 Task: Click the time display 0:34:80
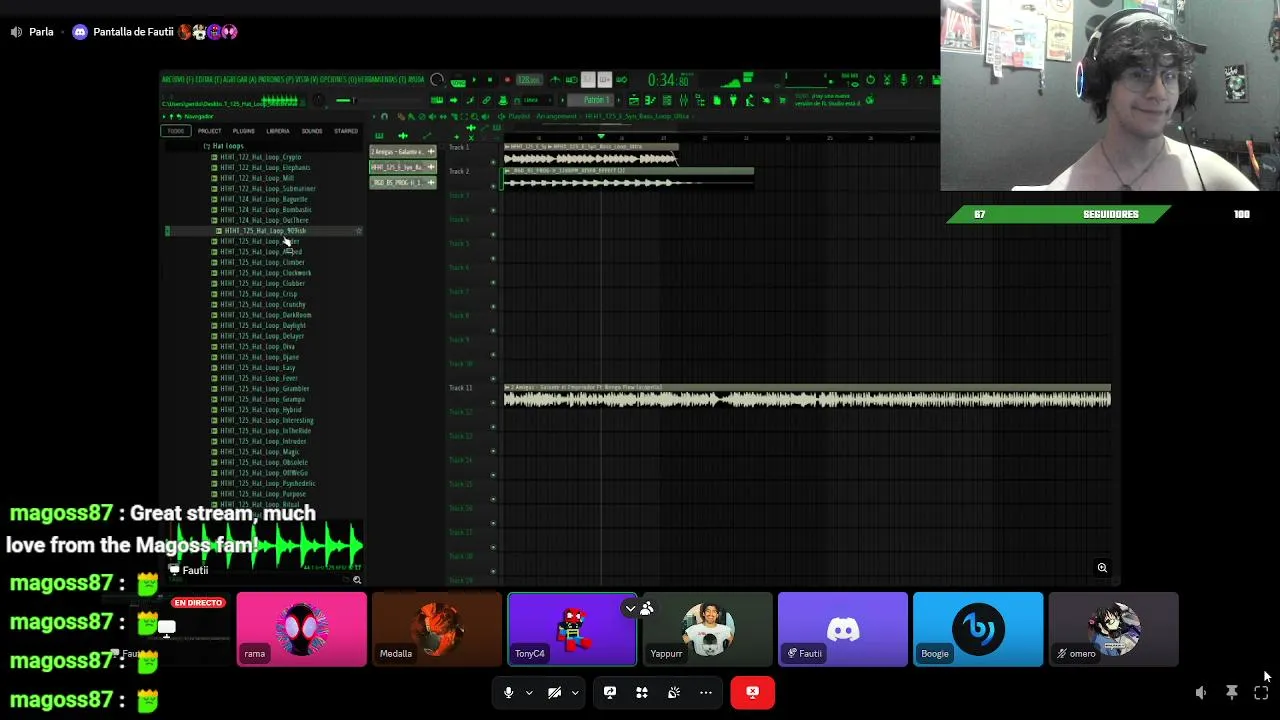pyautogui.click(x=669, y=80)
